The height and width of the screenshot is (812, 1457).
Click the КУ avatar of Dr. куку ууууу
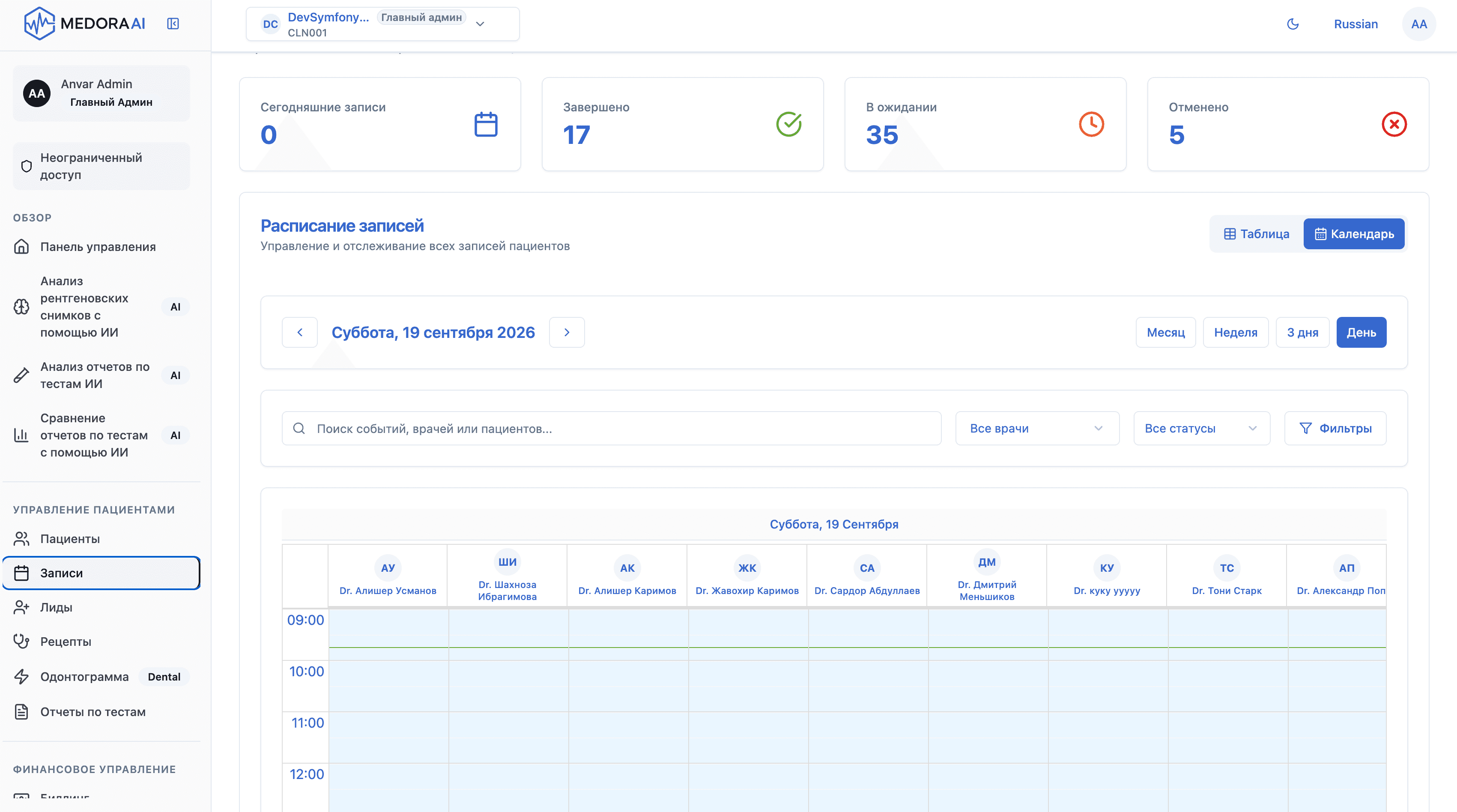pyautogui.click(x=1107, y=568)
